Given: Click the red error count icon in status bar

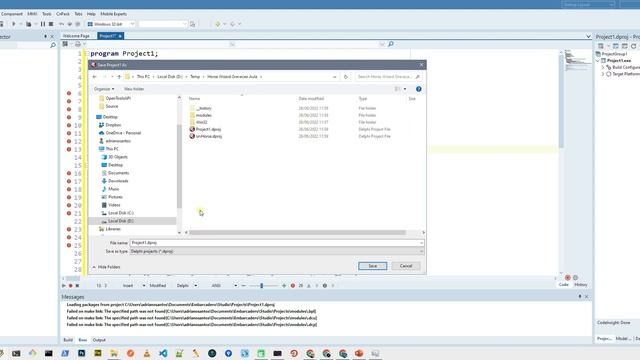Looking at the screenshot, I should (x=293, y=286).
